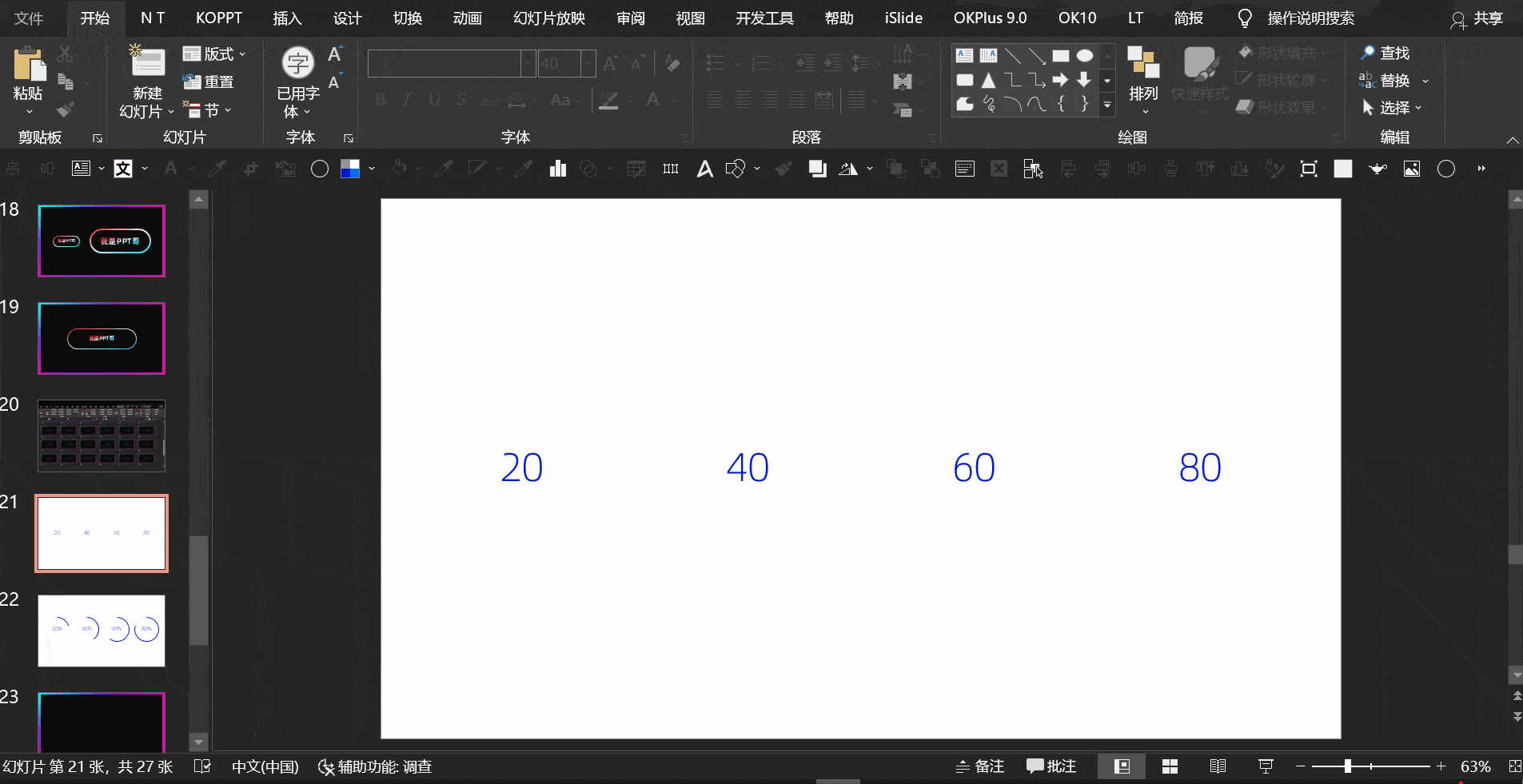Screen dimensions: 1523x784
Task: Expand the shapes gallery More arrow
Action: coord(1107,105)
